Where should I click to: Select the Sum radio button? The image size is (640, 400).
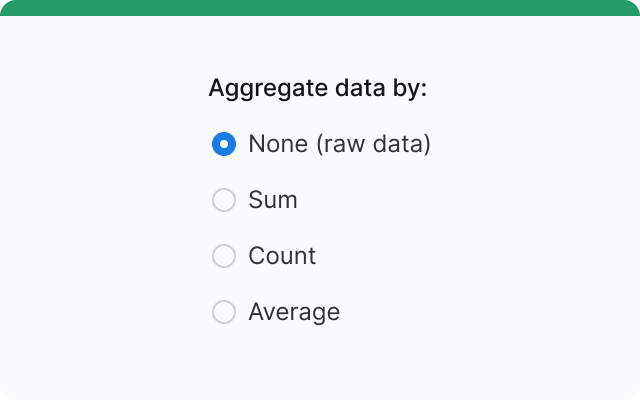224,200
